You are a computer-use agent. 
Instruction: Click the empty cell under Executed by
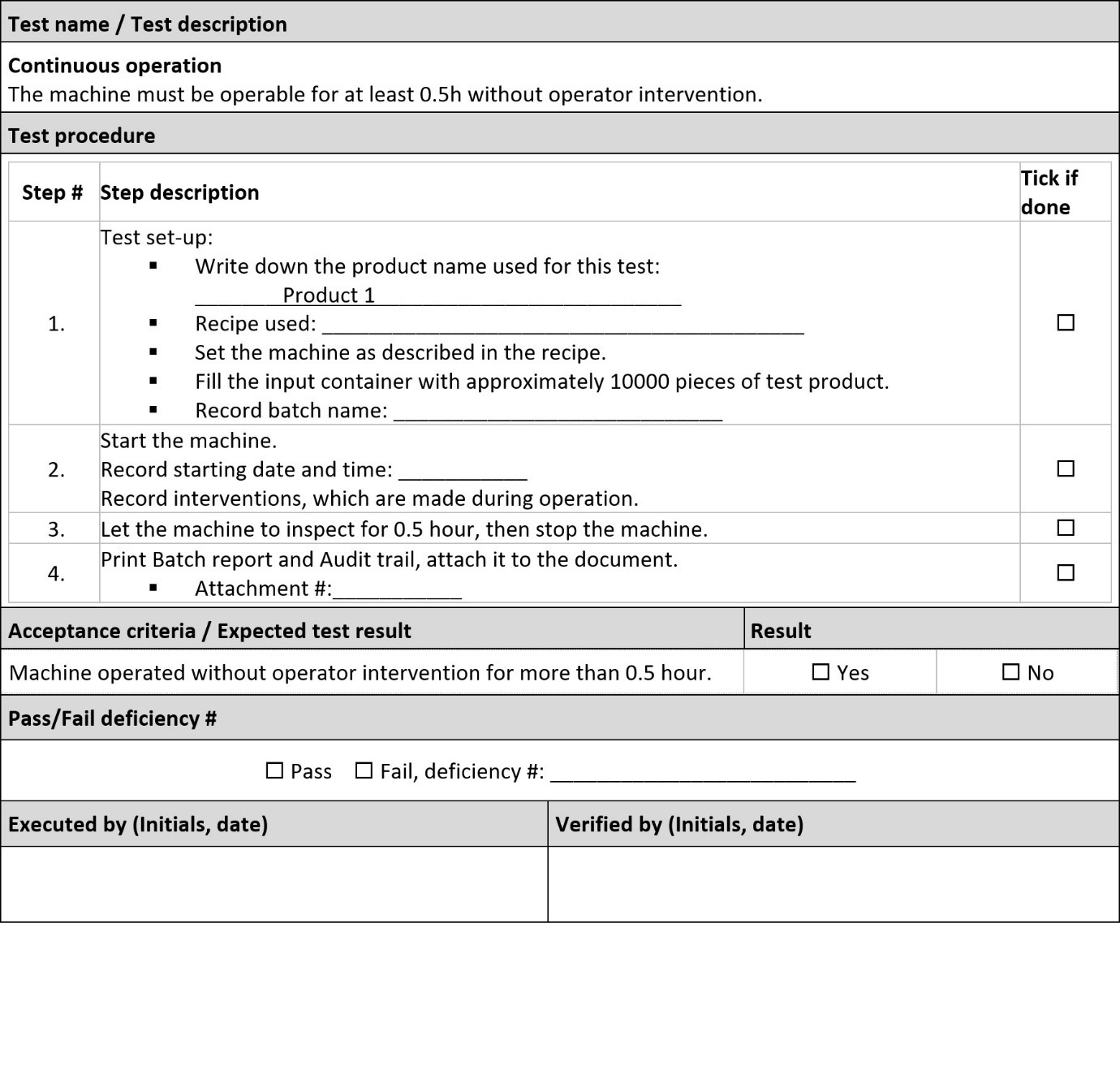click(x=274, y=883)
